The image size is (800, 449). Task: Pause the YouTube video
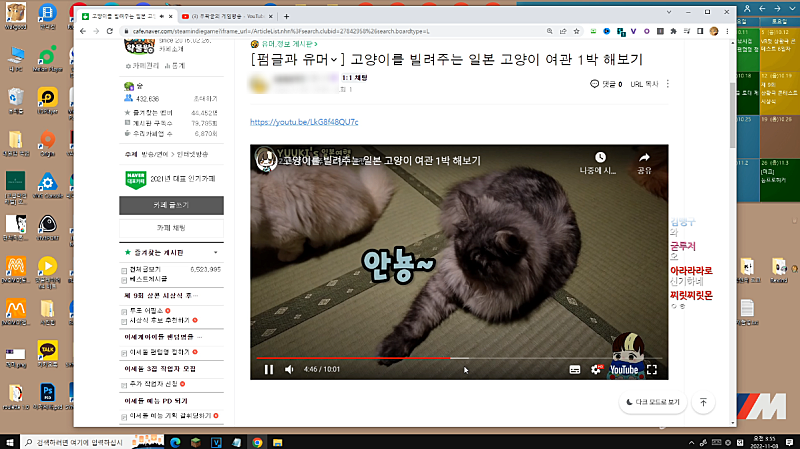pos(268,369)
